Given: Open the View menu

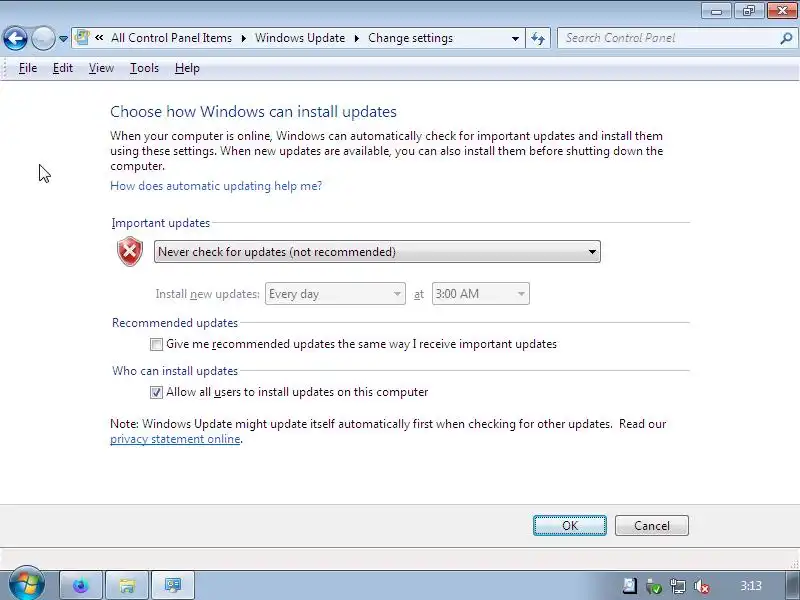Looking at the screenshot, I should (x=101, y=68).
